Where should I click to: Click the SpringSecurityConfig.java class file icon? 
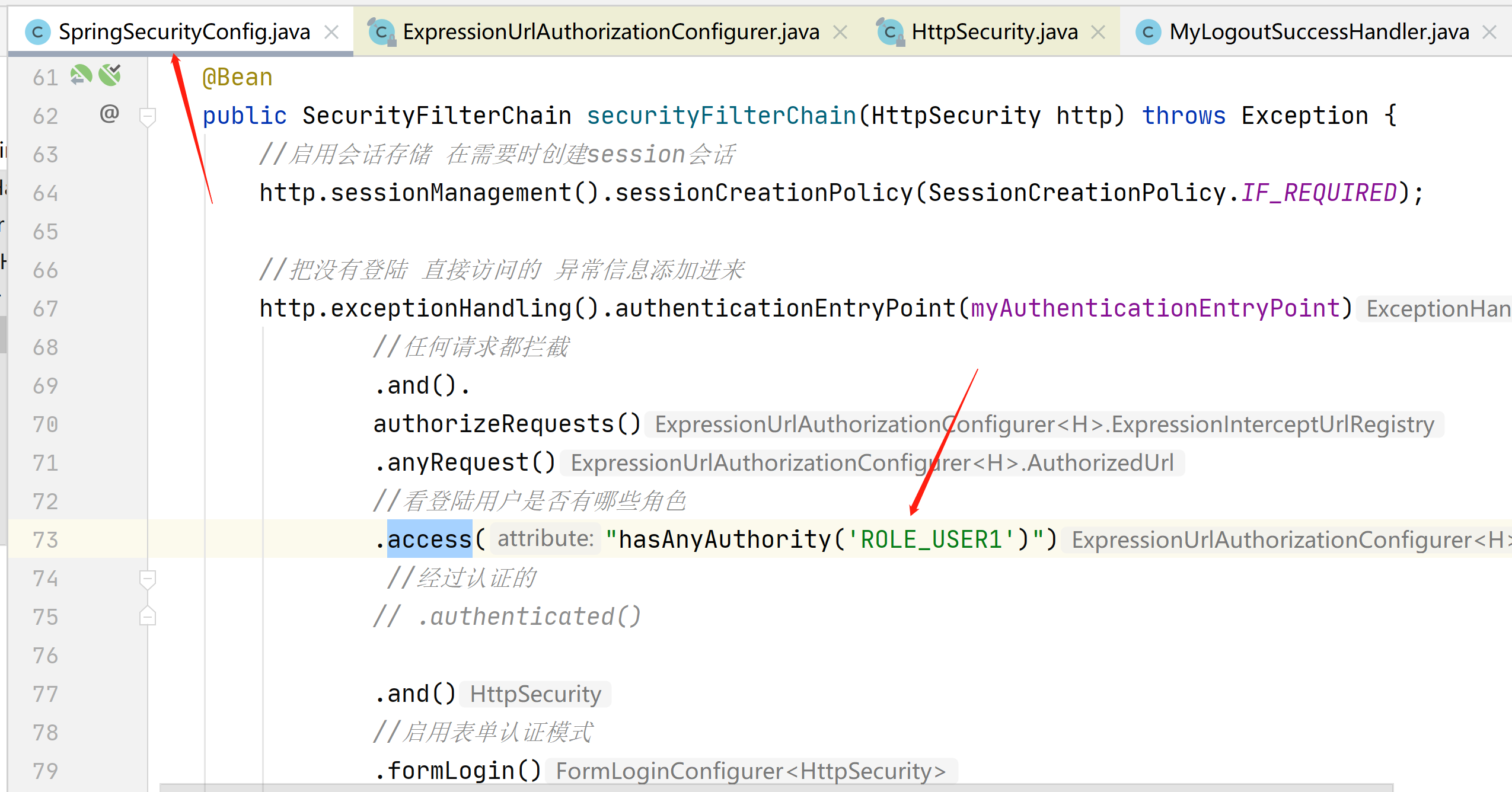tap(37, 32)
